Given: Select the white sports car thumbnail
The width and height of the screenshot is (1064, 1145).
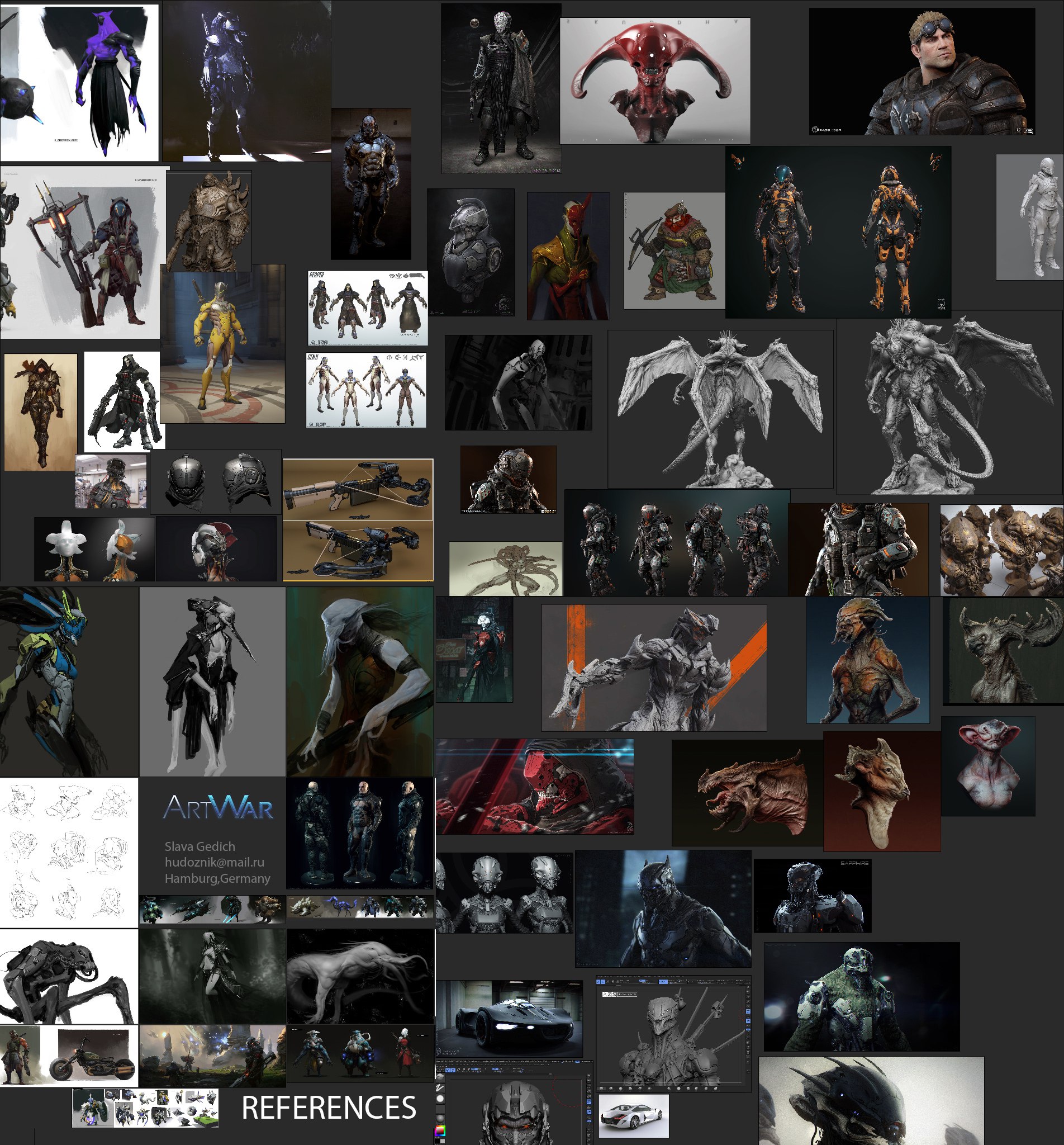Looking at the screenshot, I should 634,1116.
